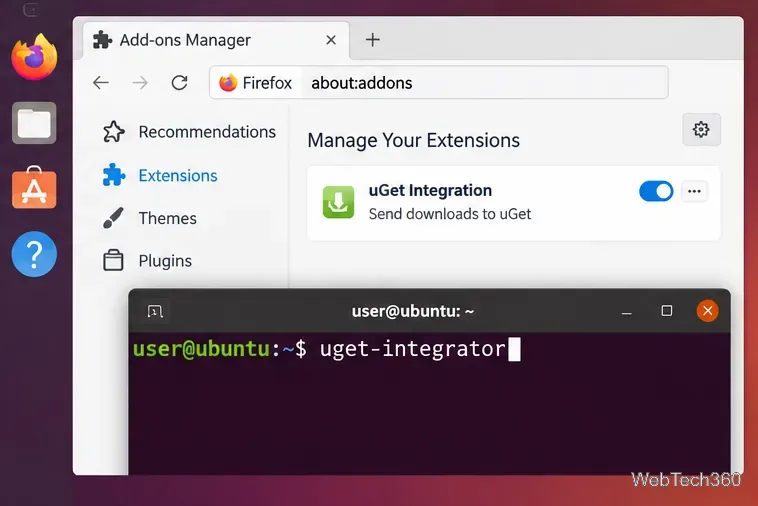Screen dimensions: 758x506
Task: Go back in Firefox
Action: click(101, 83)
